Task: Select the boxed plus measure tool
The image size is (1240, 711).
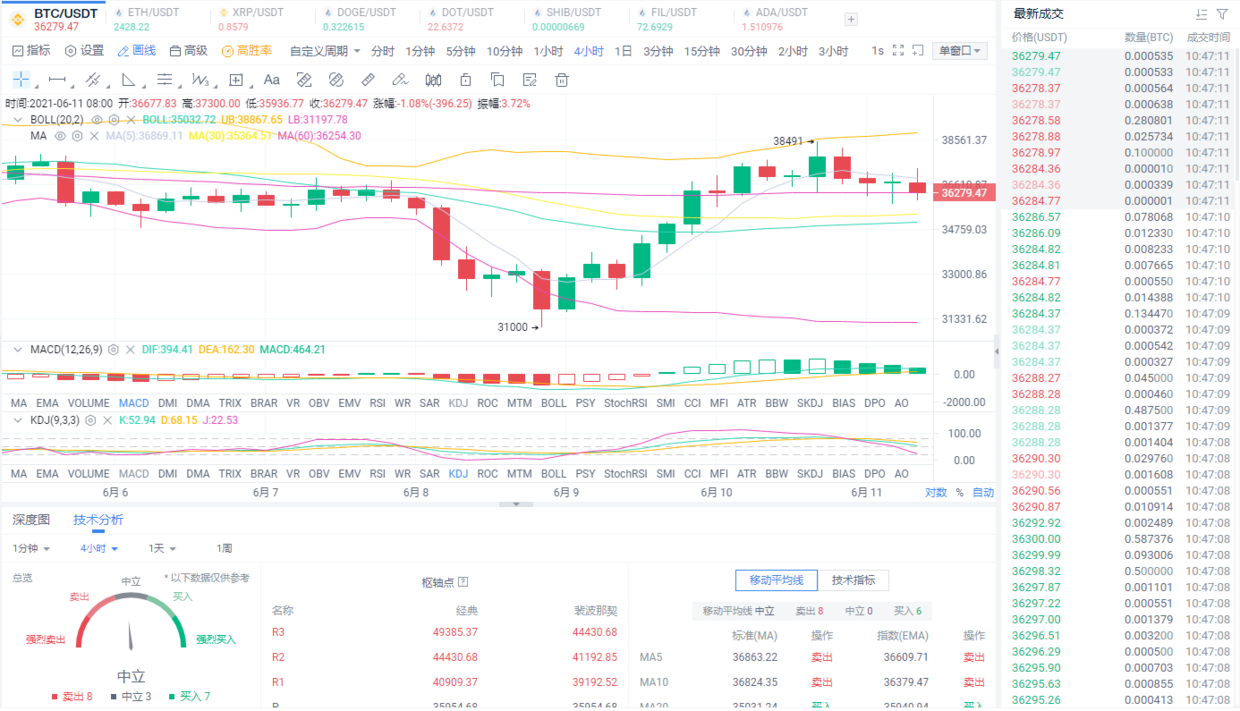Action: click(x=236, y=80)
